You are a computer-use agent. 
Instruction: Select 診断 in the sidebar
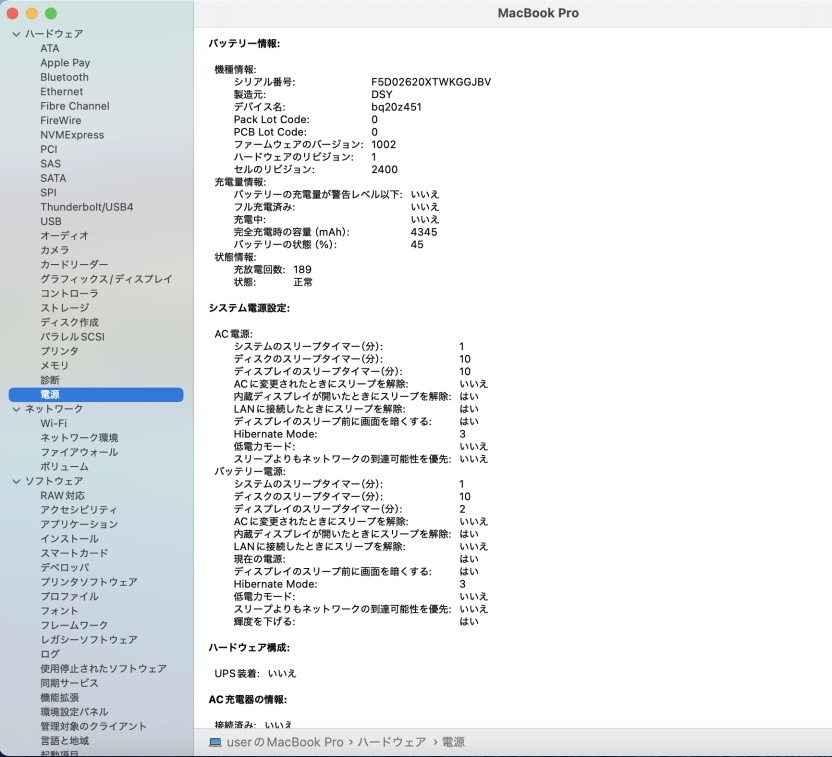point(50,380)
